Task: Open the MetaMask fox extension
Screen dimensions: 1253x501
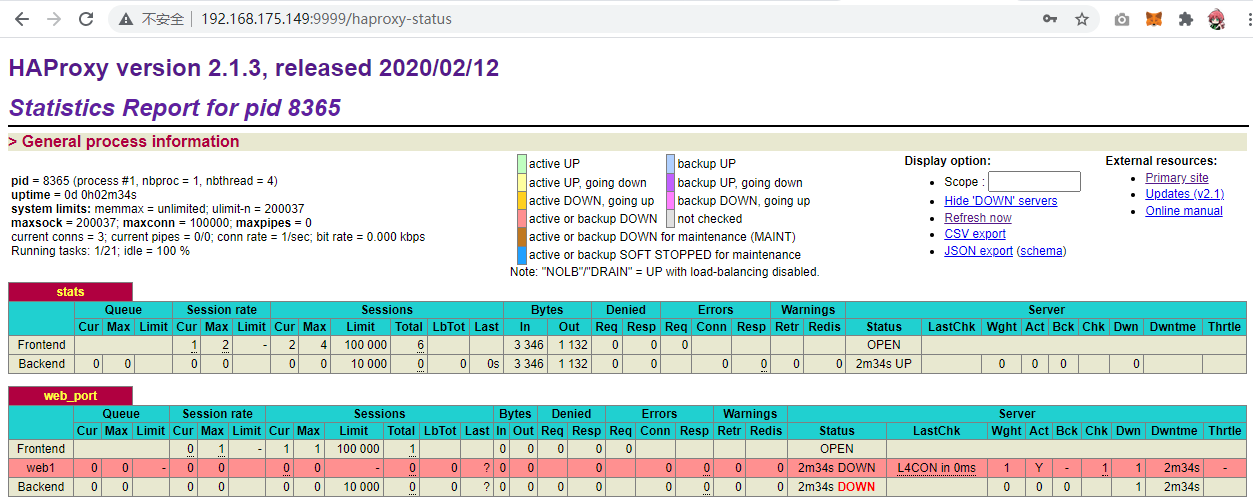Action: 1154,19
